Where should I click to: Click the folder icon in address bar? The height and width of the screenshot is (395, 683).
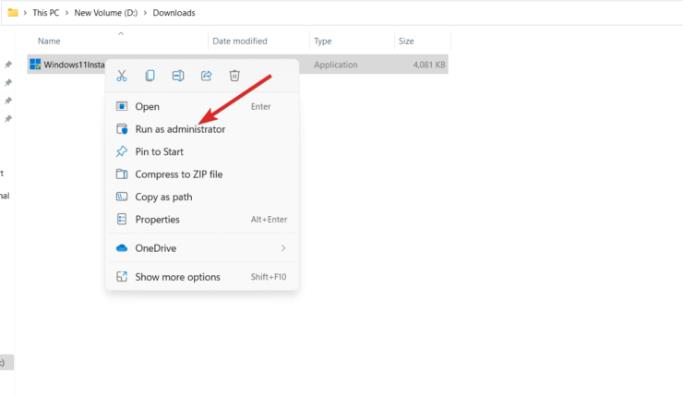pos(13,13)
